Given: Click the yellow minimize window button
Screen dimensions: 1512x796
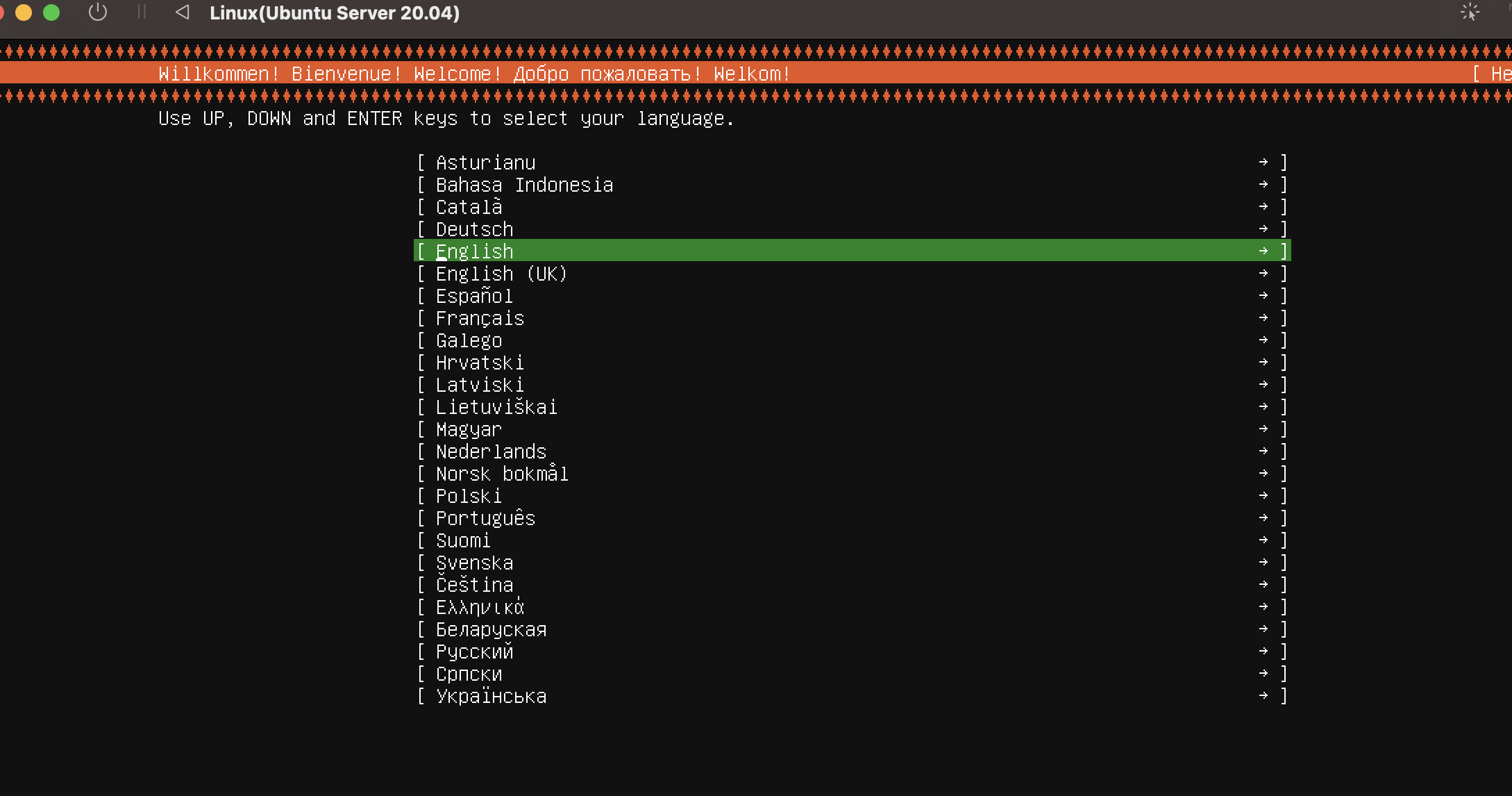Looking at the screenshot, I should click(24, 13).
